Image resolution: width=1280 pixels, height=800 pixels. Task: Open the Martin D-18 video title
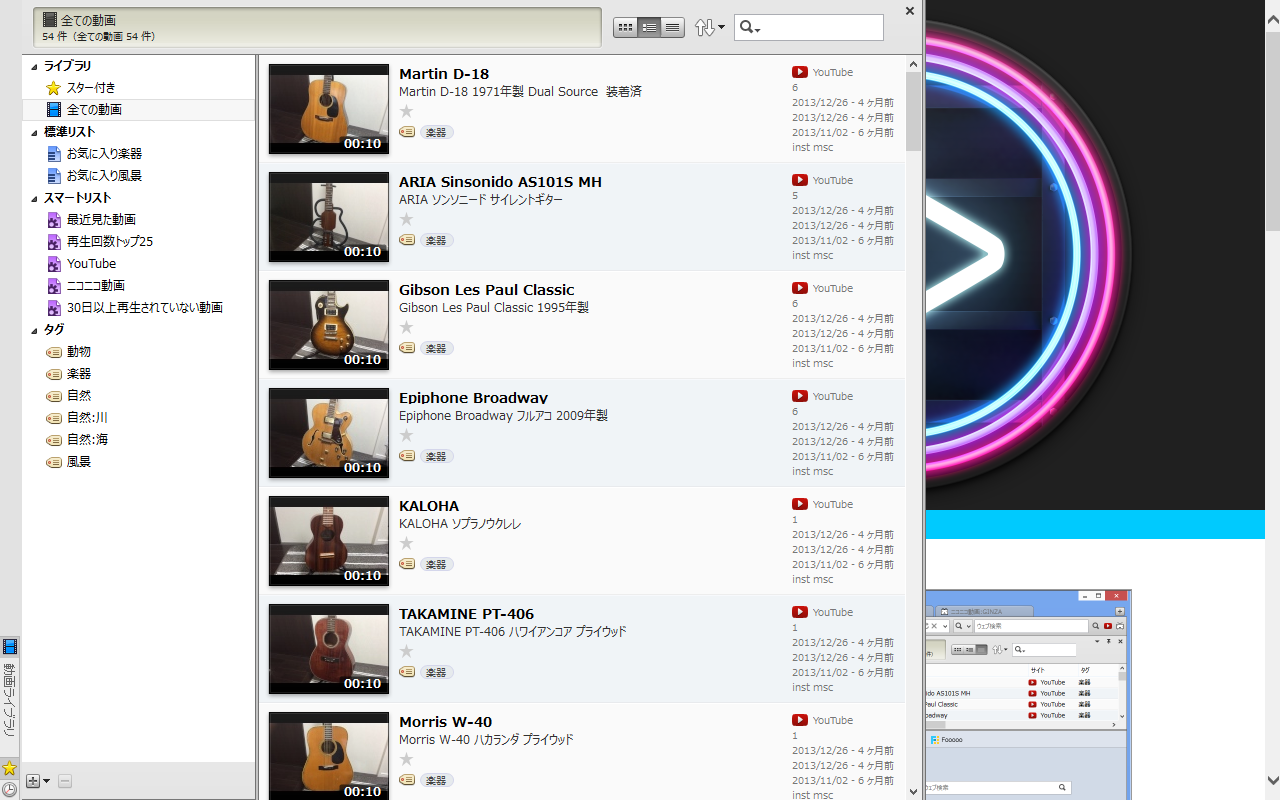coord(444,74)
